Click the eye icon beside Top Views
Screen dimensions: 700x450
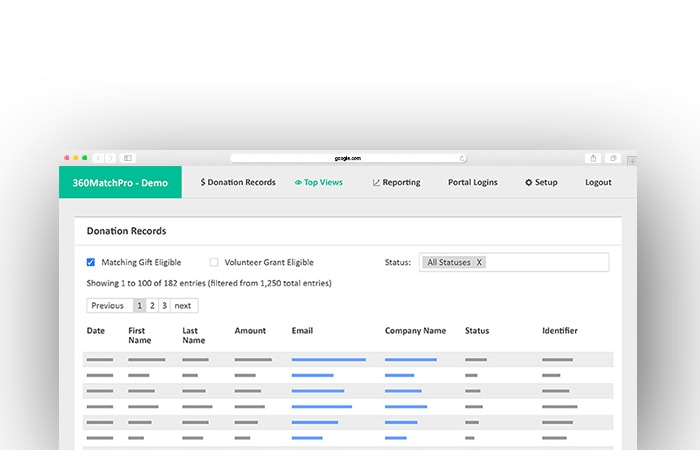(298, 183)
